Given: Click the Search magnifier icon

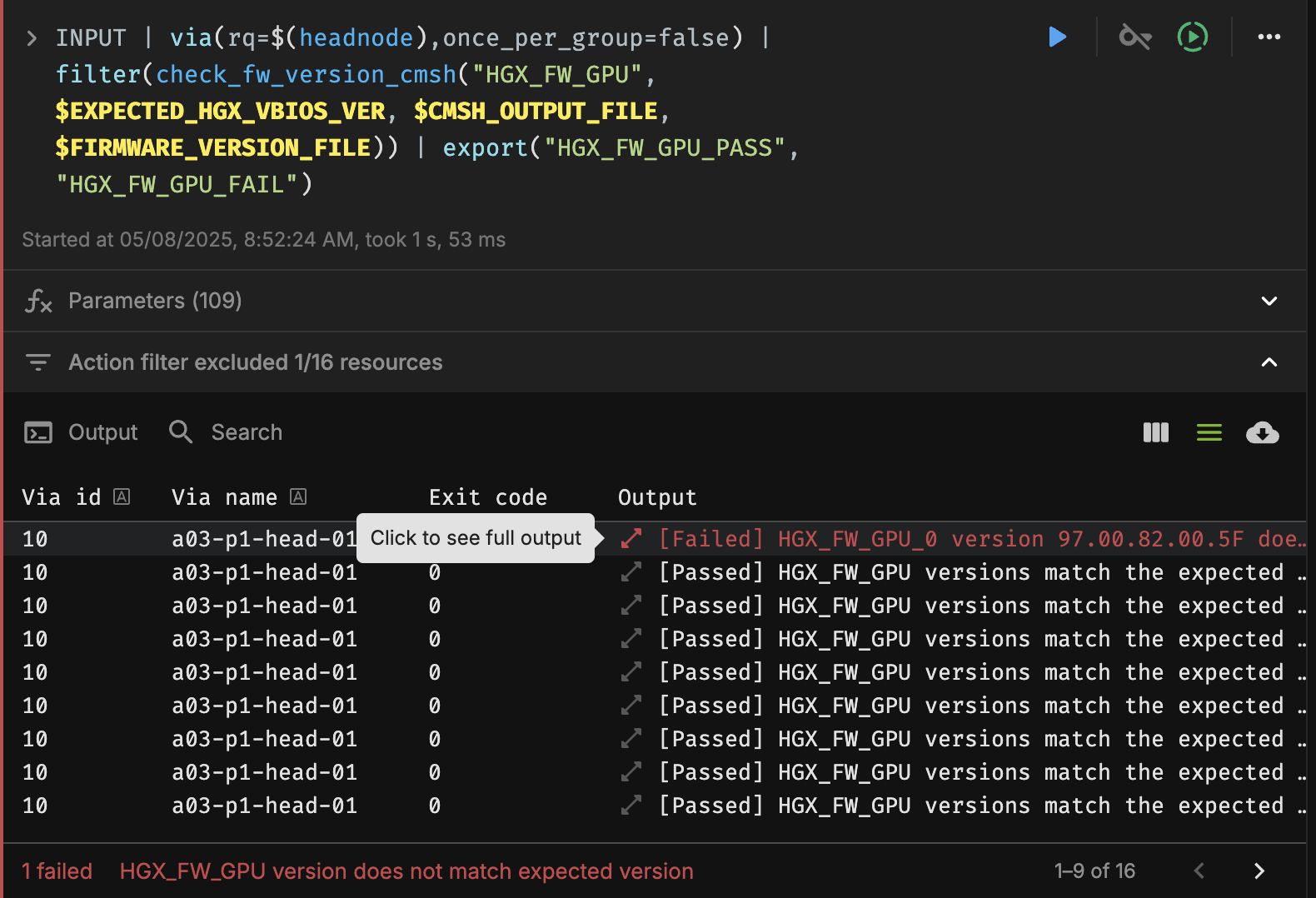Looking at the screenshot, I should point(181,432).
